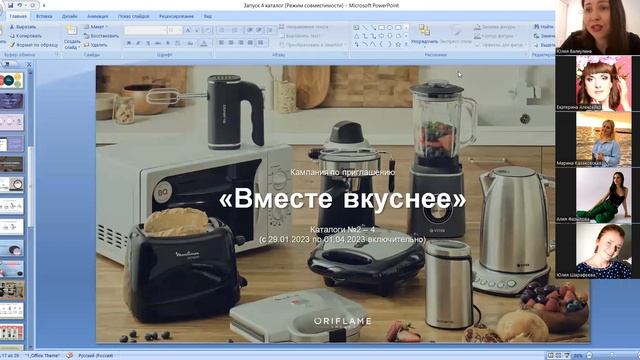The width and height of the screenshot is (640, 360).
Task: Select the arrow line shape
Action: [x=373, y=27]
